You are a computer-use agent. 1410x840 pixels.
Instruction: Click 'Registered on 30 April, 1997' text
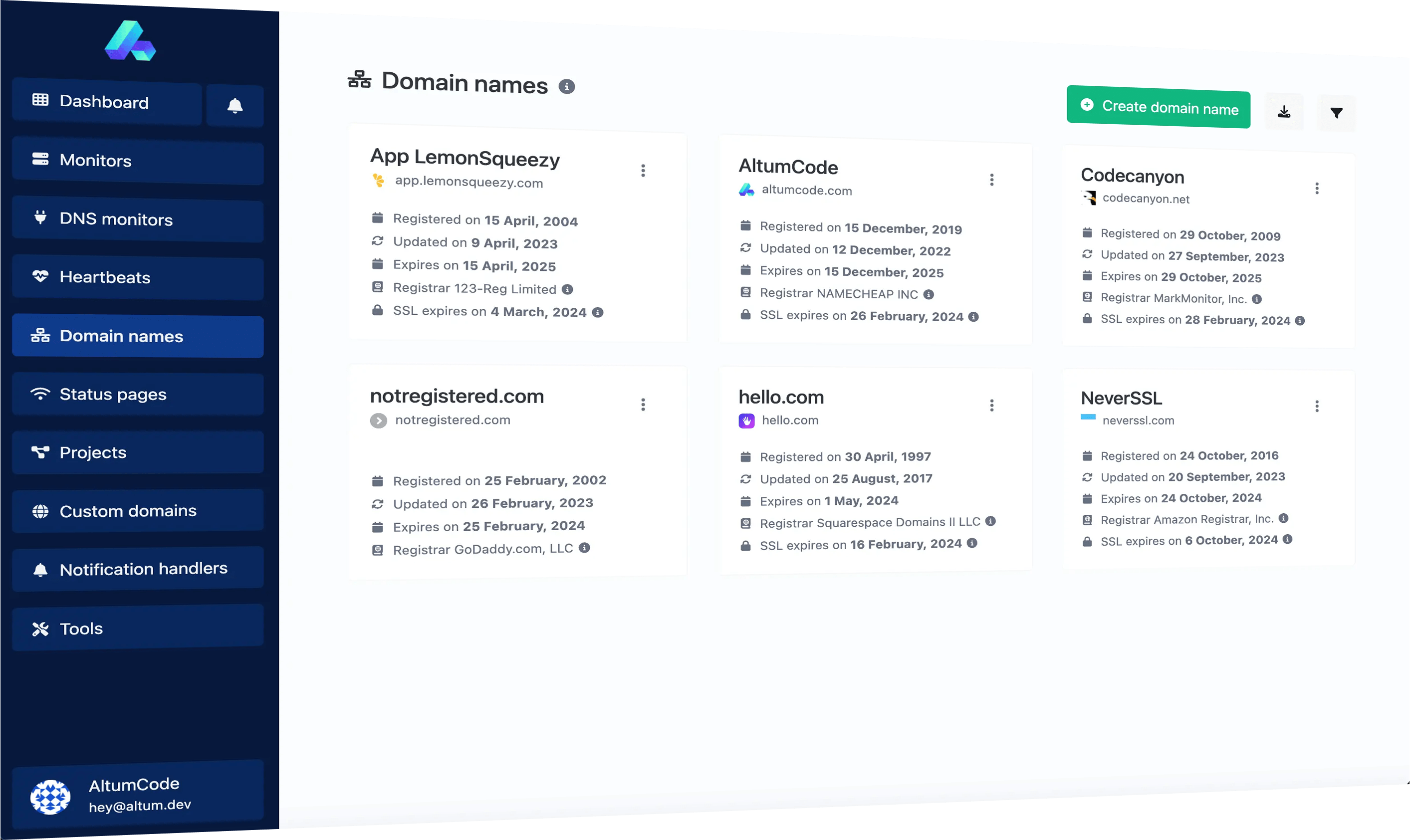(x=845, y=457)
